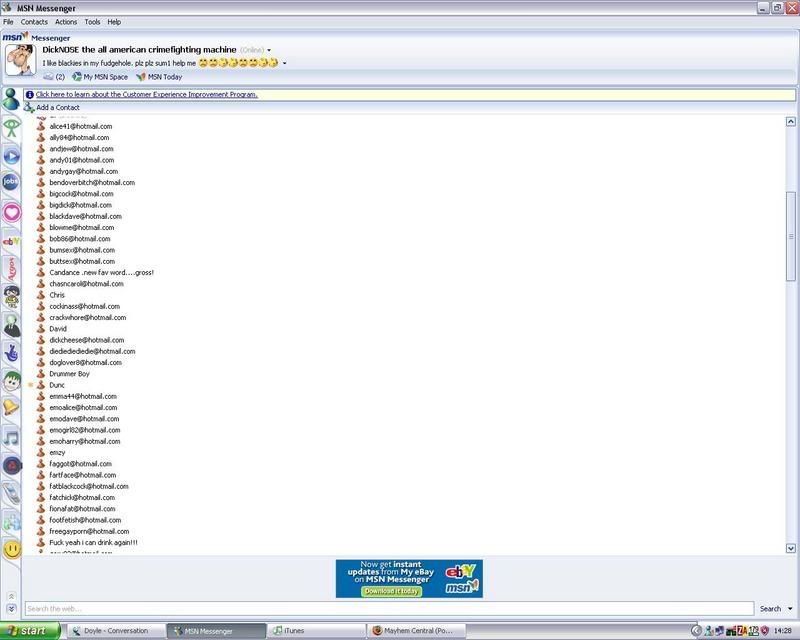800x640 pixels.
Task: Open the yellow smiley face sidebar tab
Action: coord(11,549)
